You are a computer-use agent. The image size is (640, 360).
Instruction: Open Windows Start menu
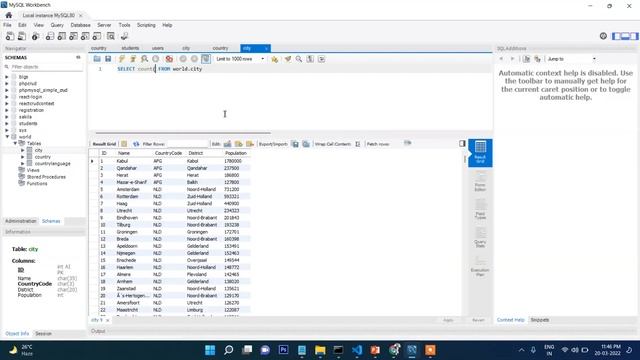pyautogui.click(x=210, y=350)
